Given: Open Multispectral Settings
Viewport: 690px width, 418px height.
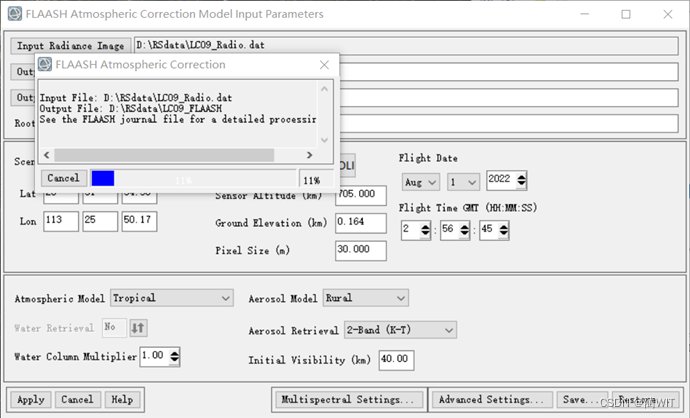Looking at the screenshot, I should point(348,400).
